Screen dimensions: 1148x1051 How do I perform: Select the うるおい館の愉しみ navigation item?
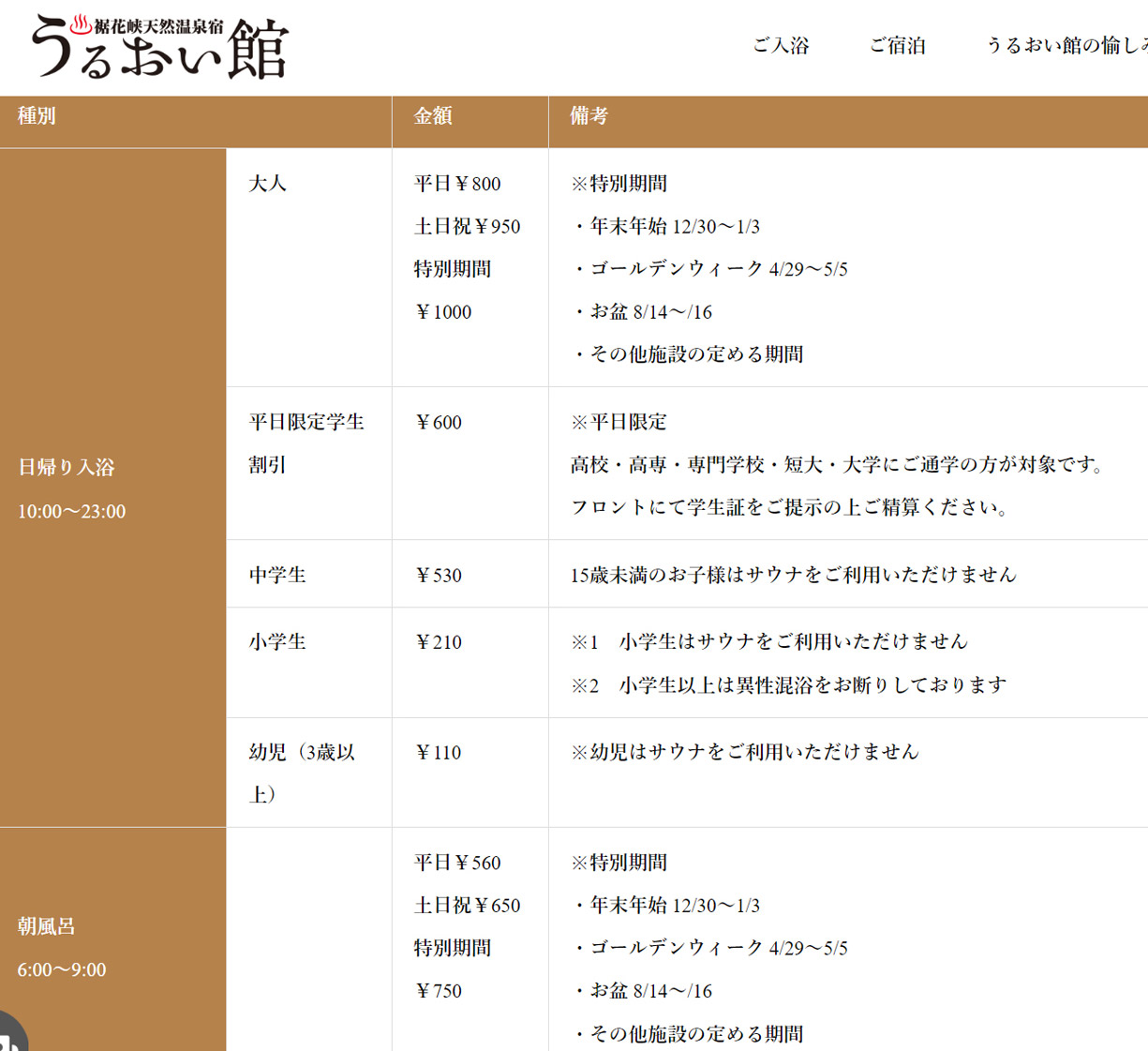pos(1066,45)
